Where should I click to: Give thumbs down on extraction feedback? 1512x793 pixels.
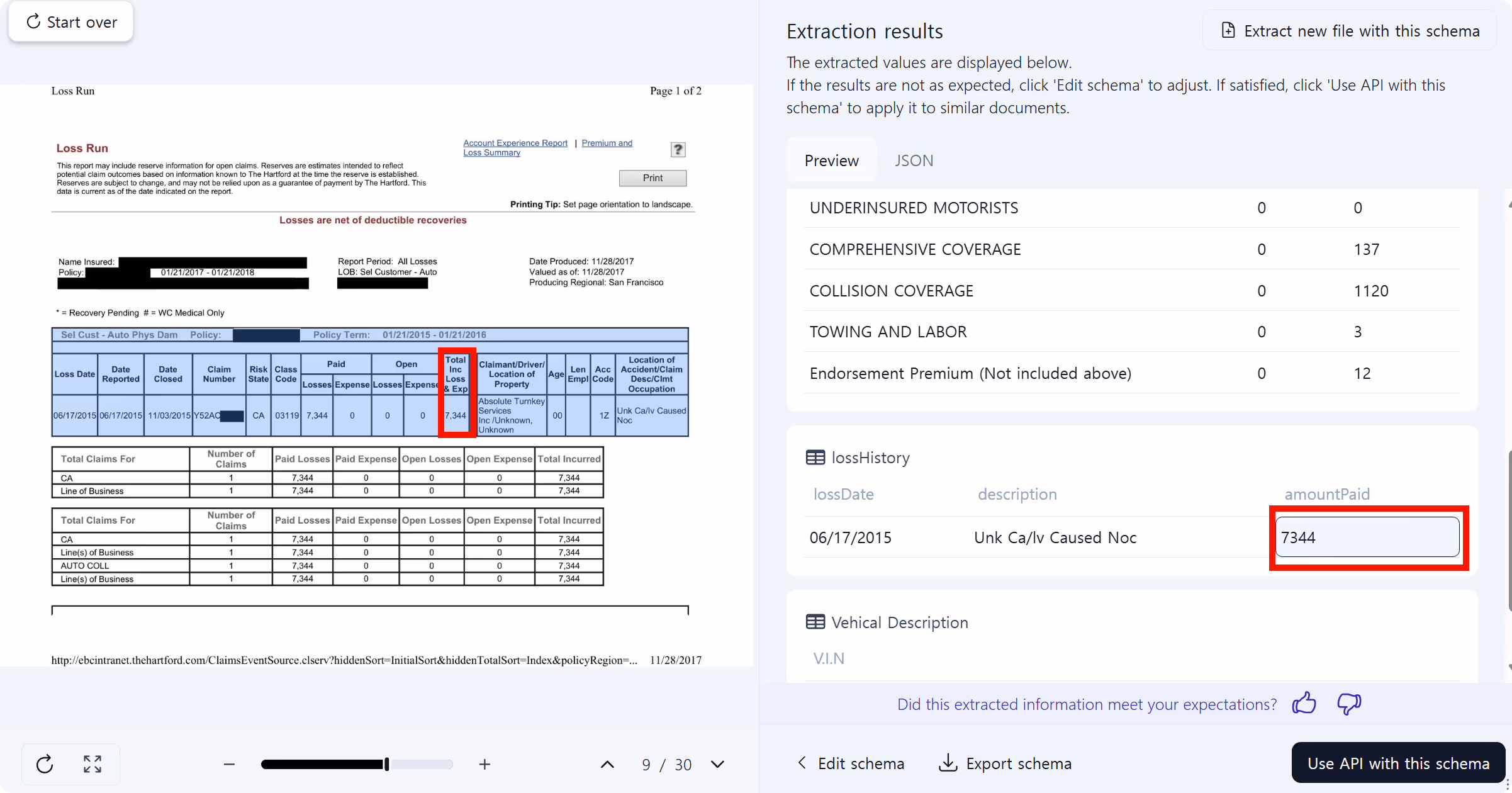click(x=1349, y=704)
